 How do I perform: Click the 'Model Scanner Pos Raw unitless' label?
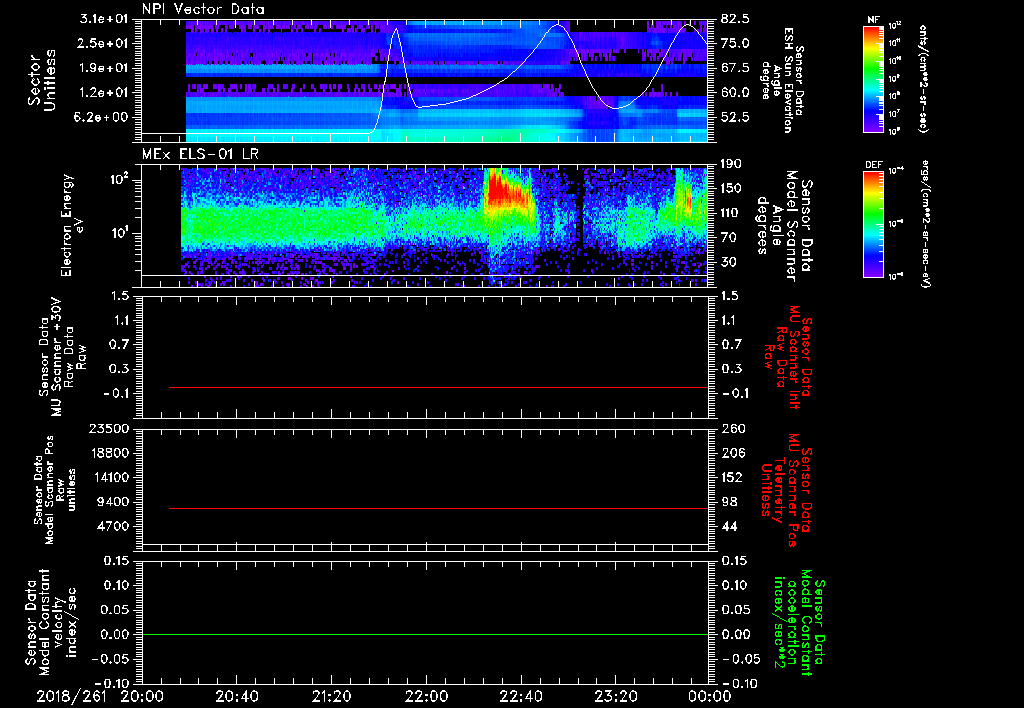(55, 490)
